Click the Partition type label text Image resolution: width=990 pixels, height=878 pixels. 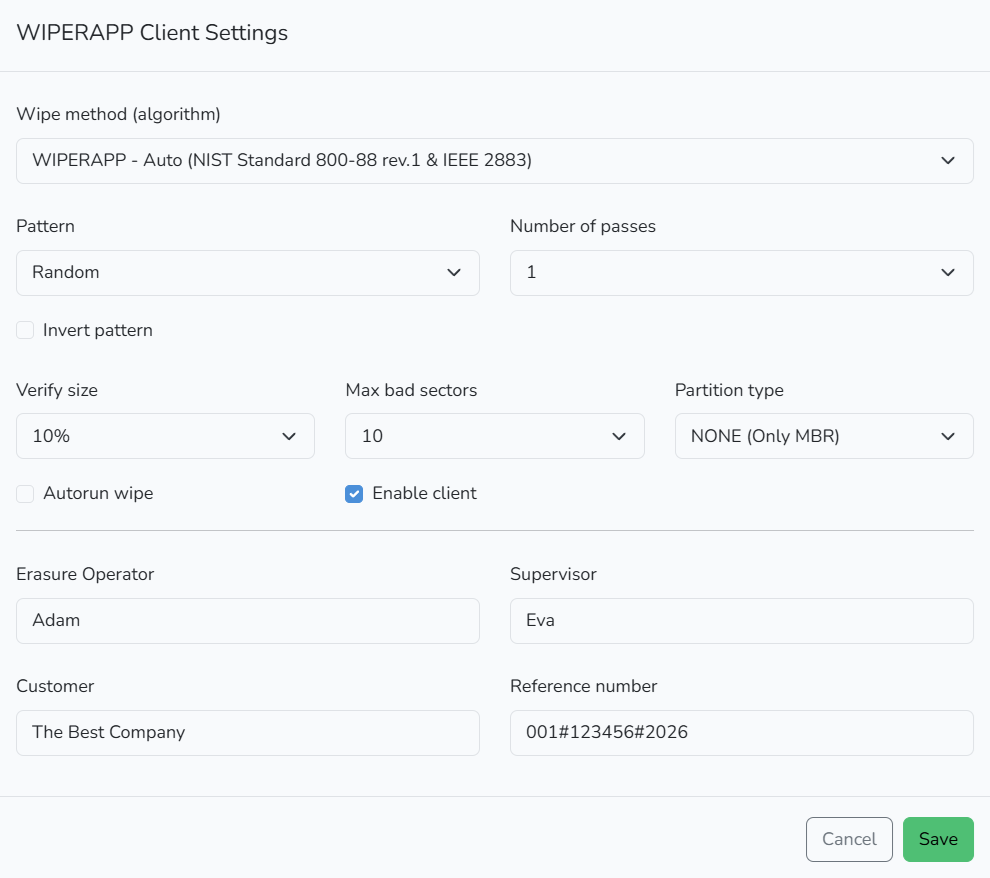pyautogui.click(x=729, y=390)
